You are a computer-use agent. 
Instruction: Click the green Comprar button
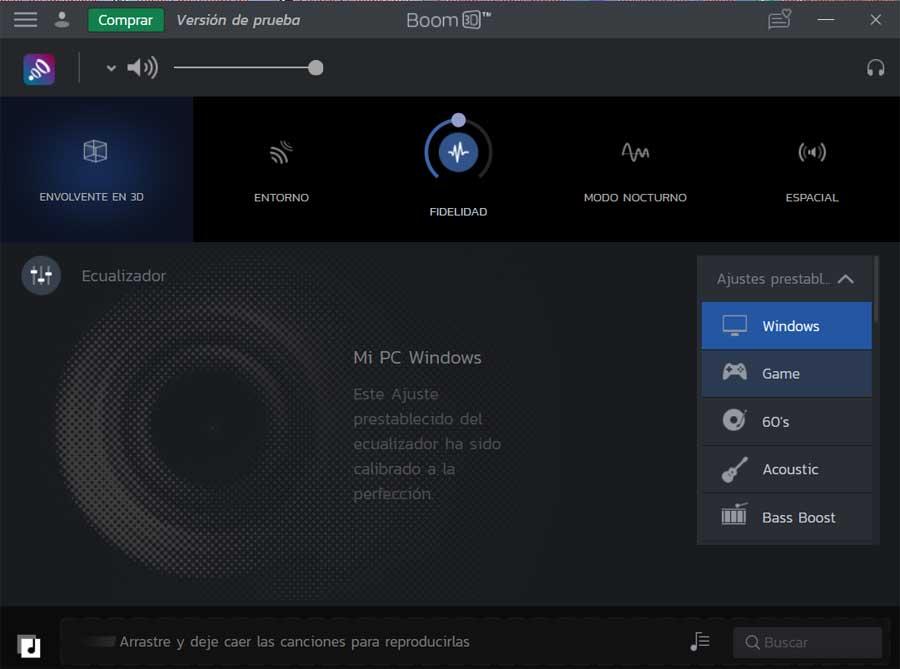click(126, 20)
